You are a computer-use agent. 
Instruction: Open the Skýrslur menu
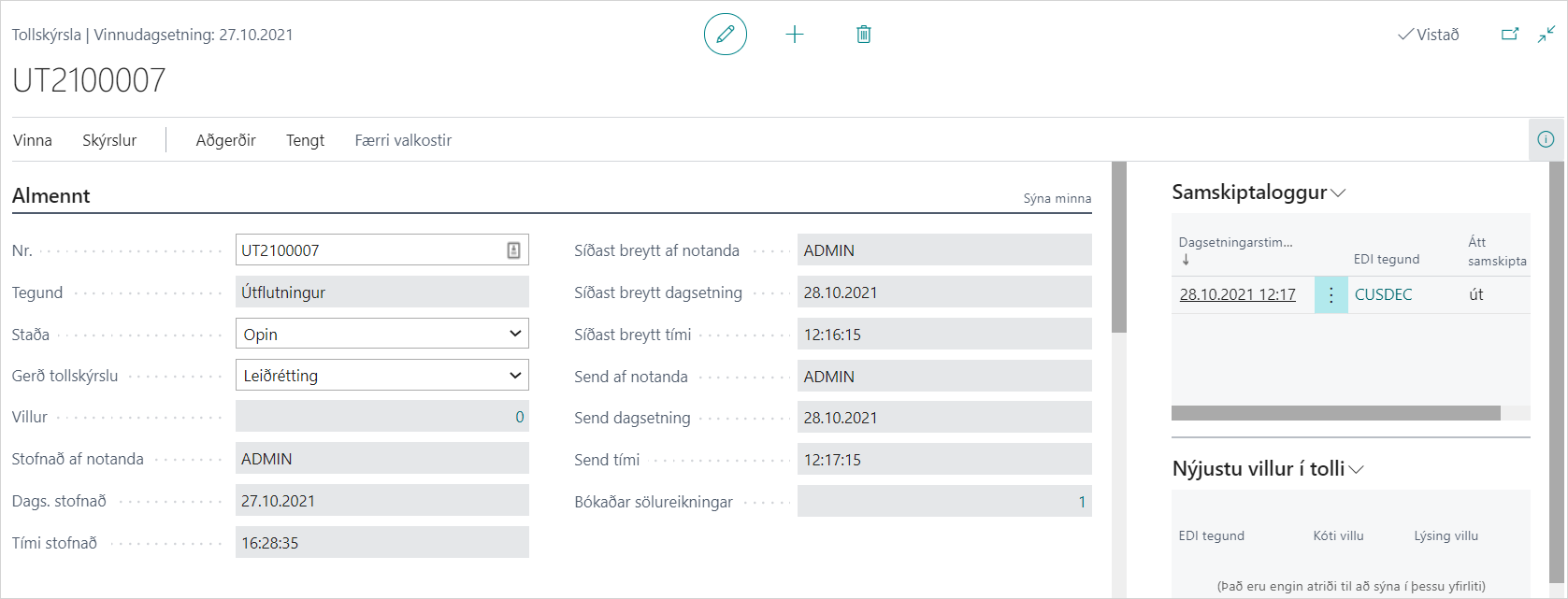109,140
